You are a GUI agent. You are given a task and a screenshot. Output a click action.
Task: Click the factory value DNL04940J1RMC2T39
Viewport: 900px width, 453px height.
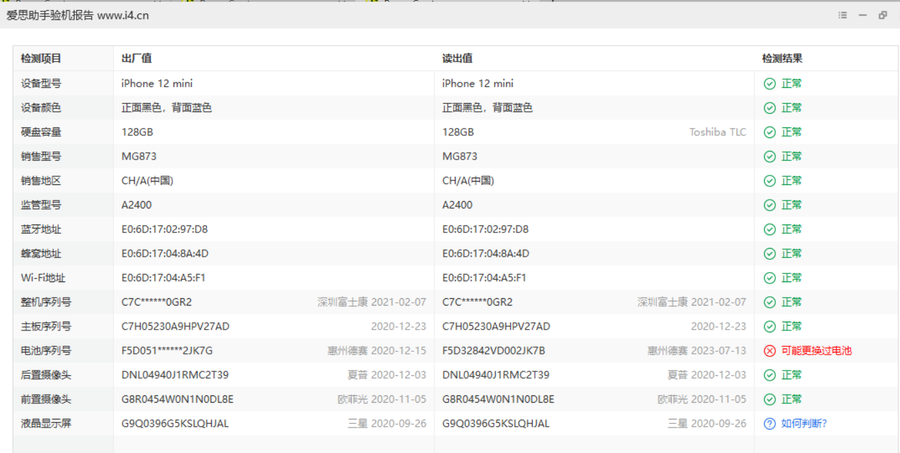coord(175,375)
